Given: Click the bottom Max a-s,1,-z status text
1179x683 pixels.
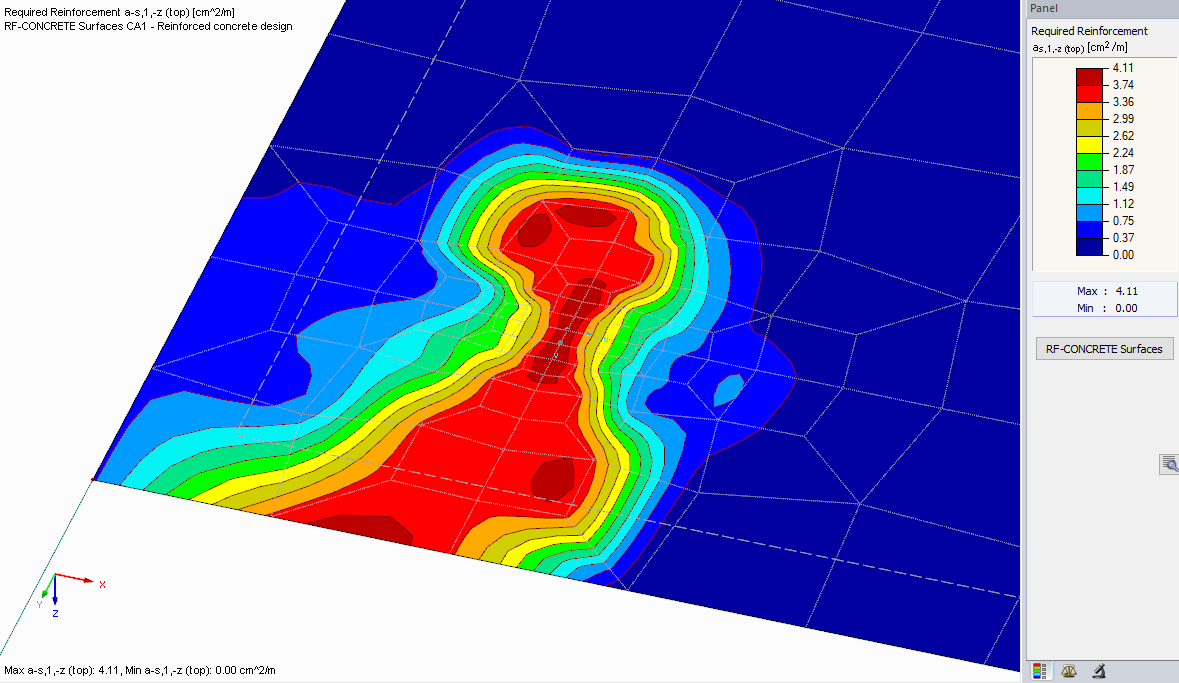Looking at the screenshot, I should tap(140, 670).
